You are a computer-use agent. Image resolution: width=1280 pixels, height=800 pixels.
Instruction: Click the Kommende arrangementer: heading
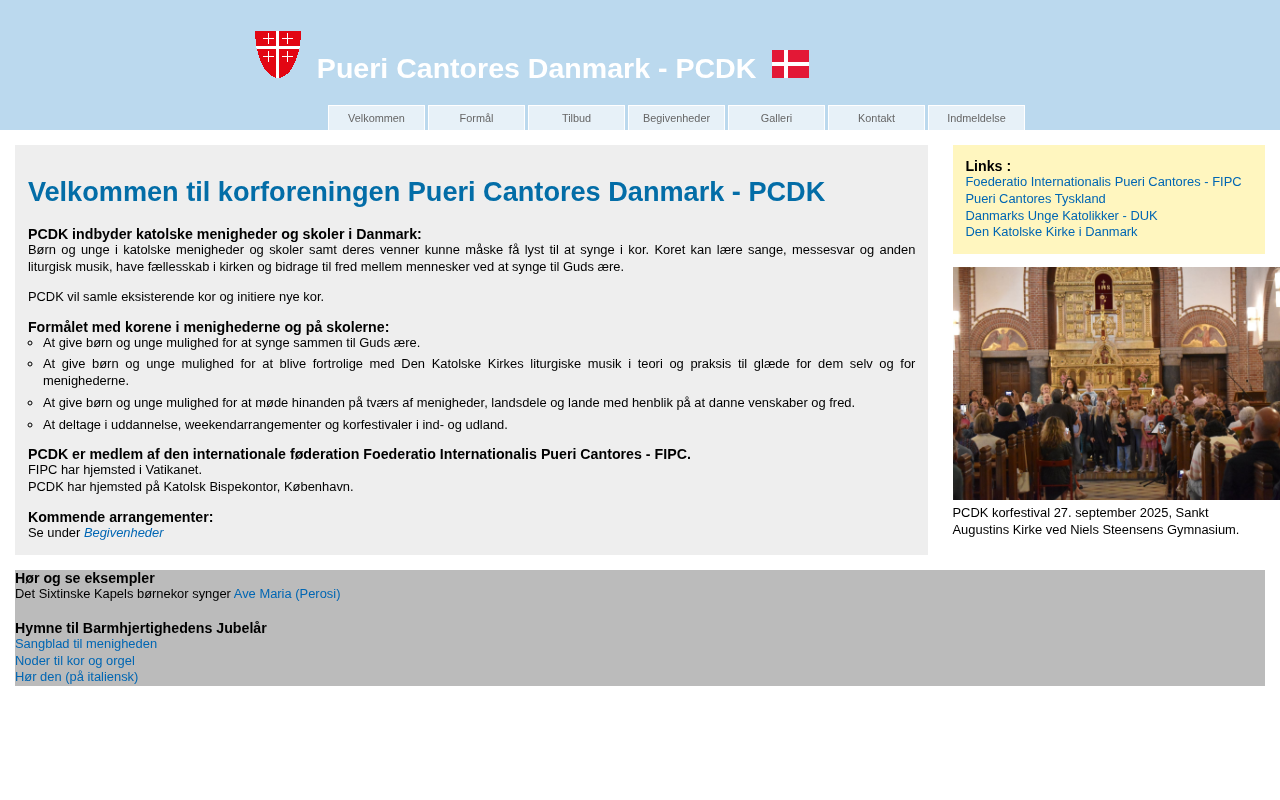coord(121,517)
